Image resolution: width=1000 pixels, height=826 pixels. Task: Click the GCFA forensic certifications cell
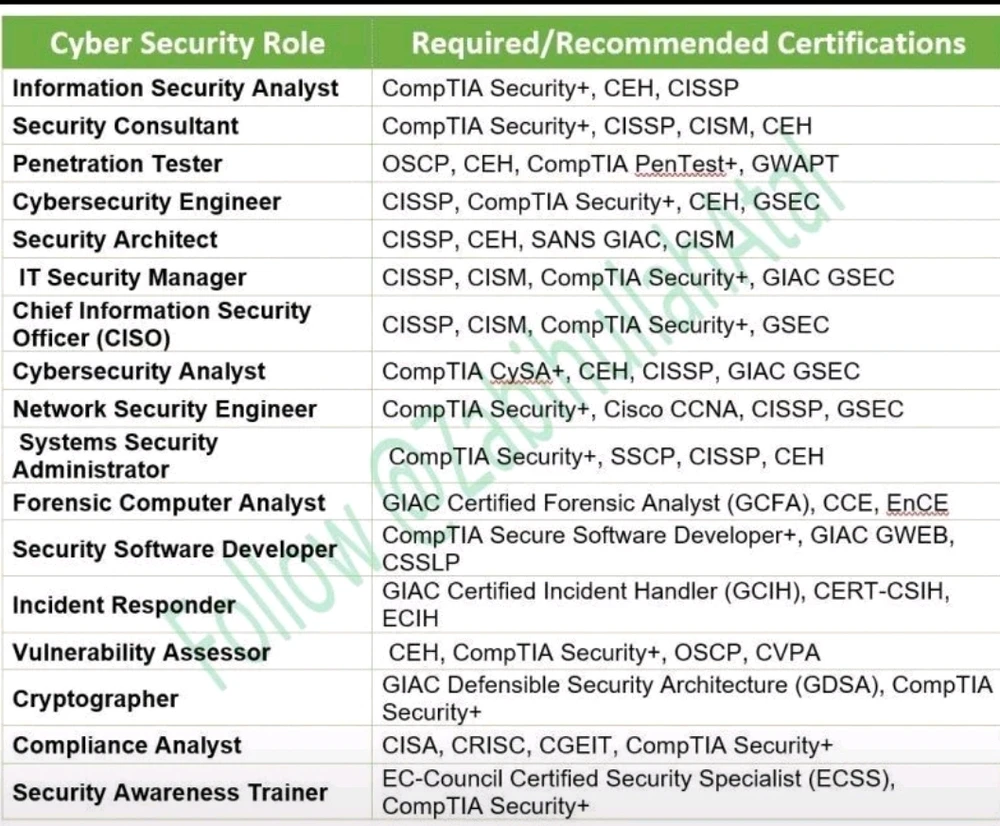(x=686, y=503)
